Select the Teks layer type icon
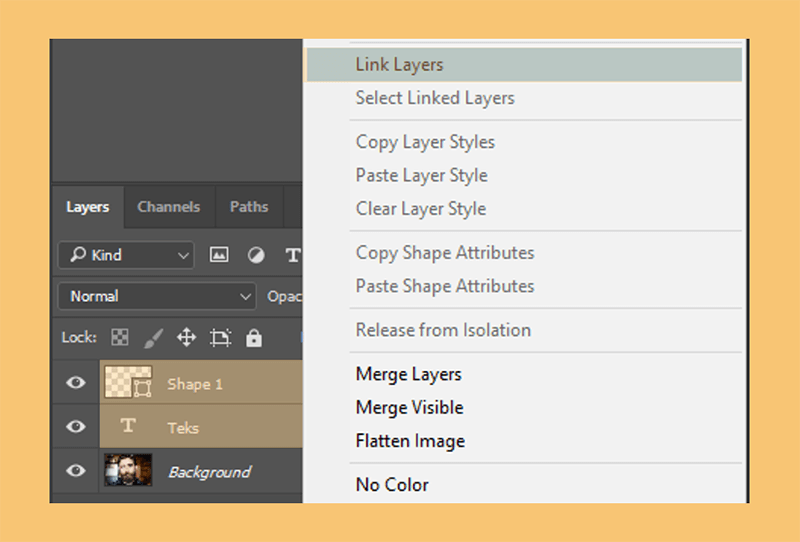The image size is (800, 542). (128, 425)
